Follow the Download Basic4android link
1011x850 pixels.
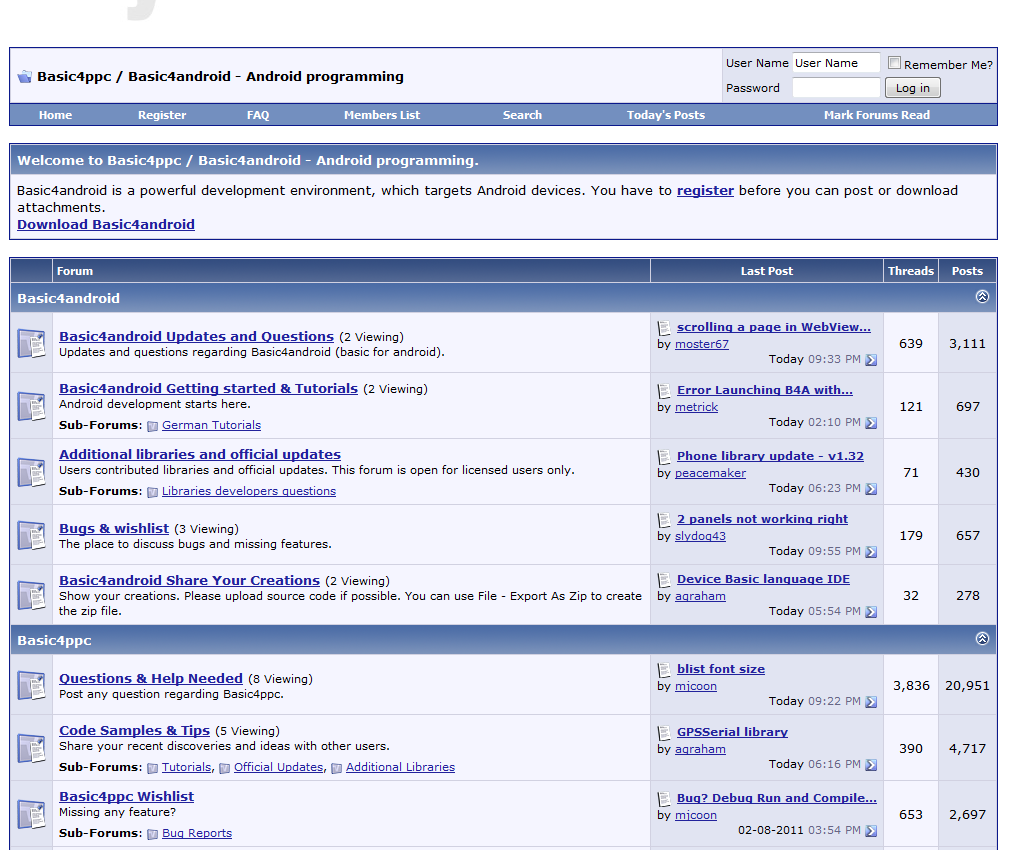pos(105,224)
